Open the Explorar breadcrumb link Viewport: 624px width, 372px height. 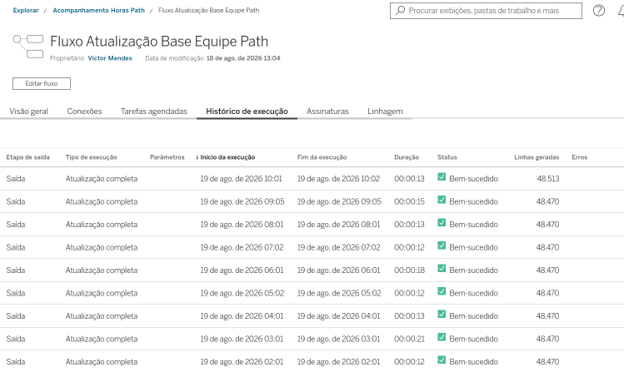click(26, 10)
